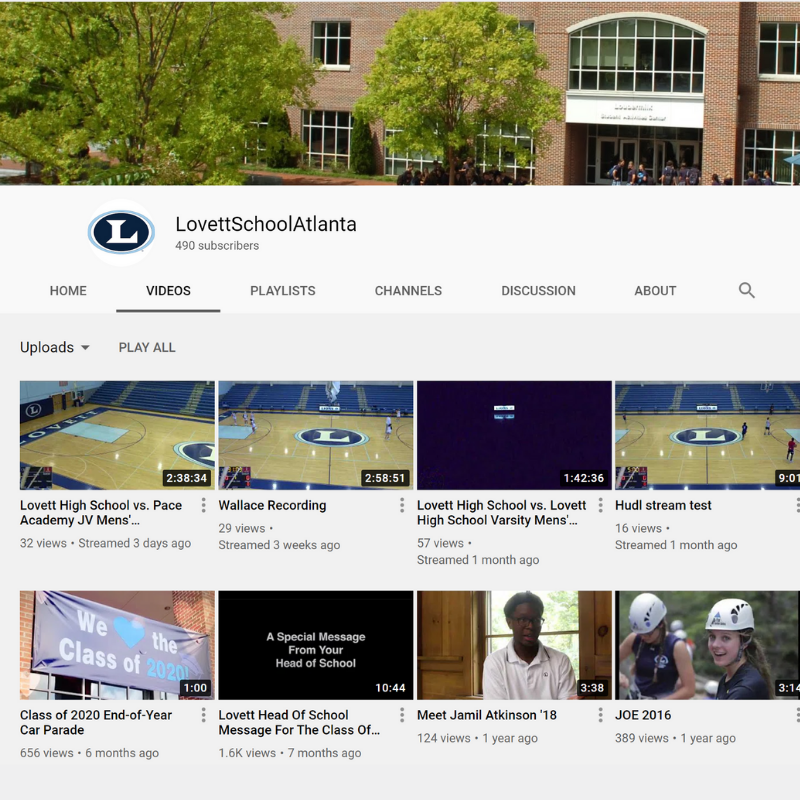Open options menu for Meet Jamil Atkinson '18
The image size is (800, 800).
[x=601, y=715]
